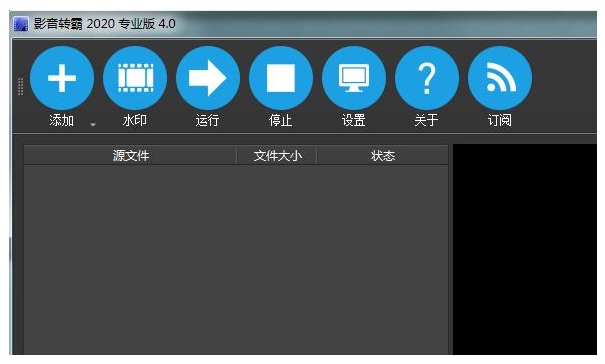Click the 停止 (Stop) square icon
This screenshot has width=605, height=364.
pyautogui.click(x=281, y=78)
